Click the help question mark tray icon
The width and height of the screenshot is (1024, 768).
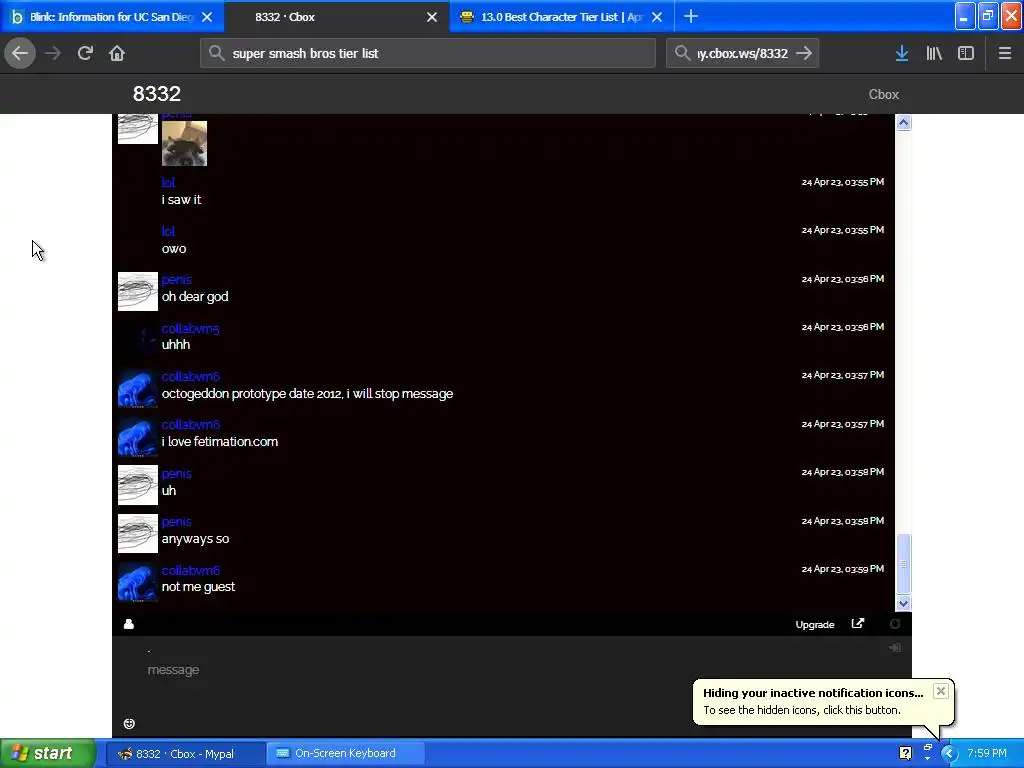(905, 753)
